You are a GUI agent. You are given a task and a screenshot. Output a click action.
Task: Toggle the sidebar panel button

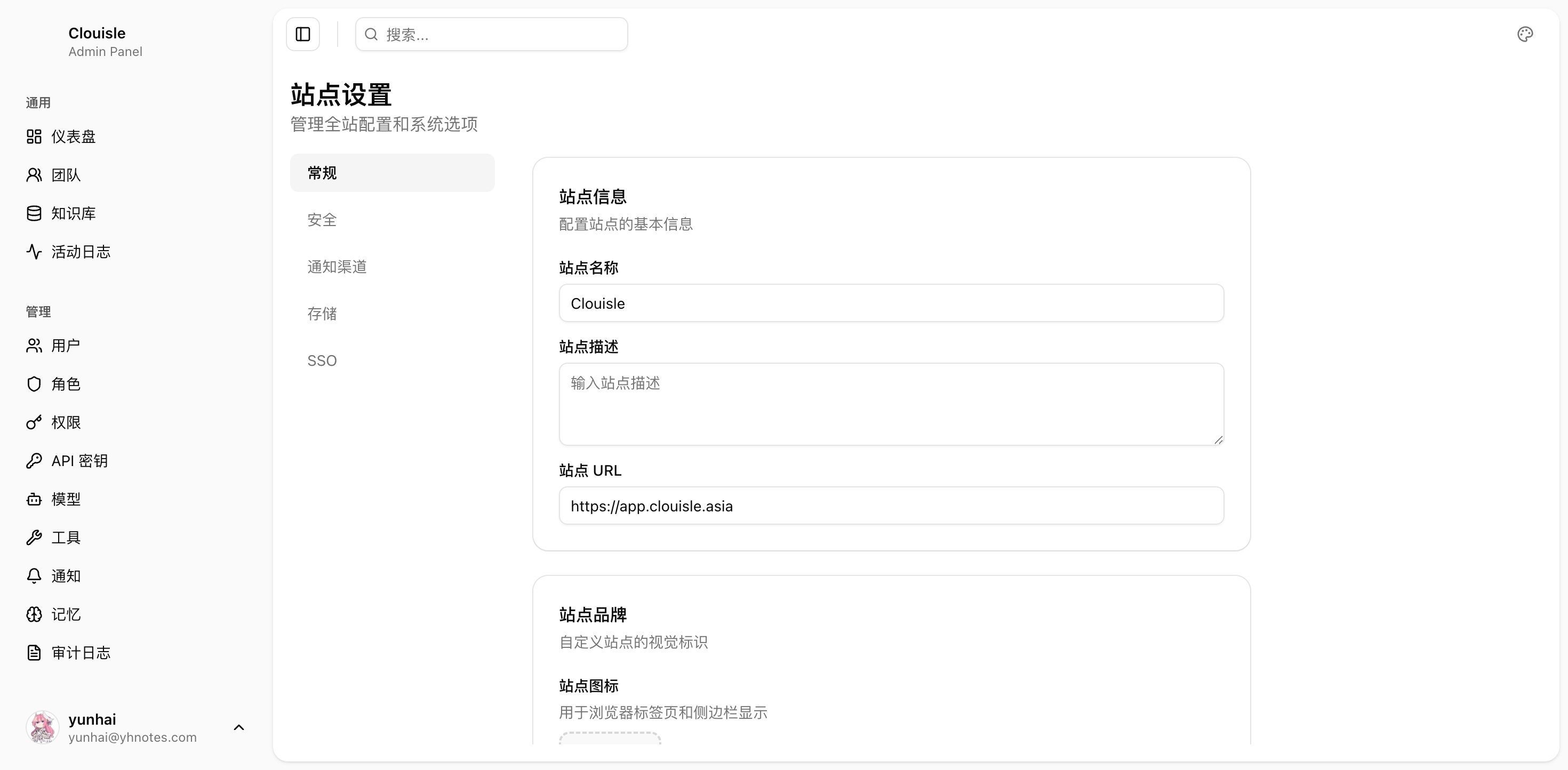(x=302, y=34)
